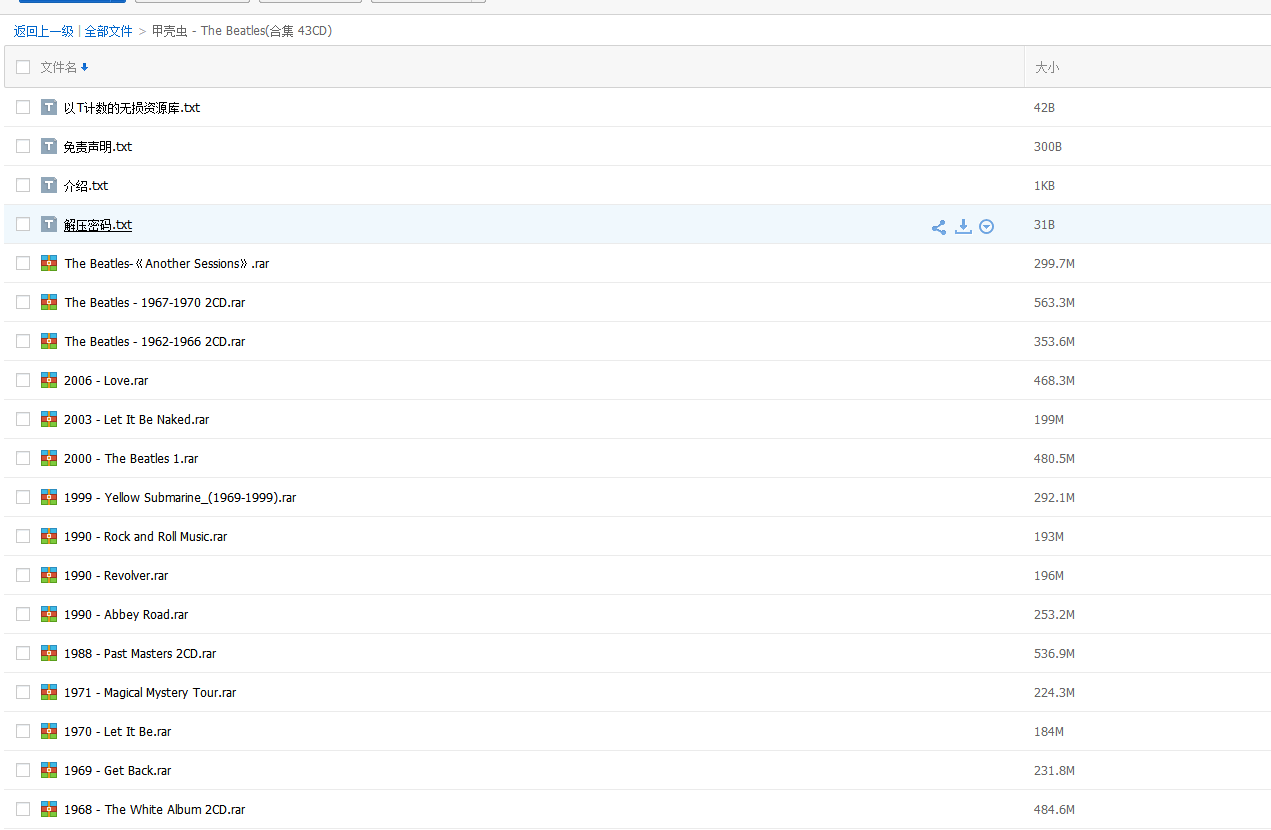
Task: Check the box for 2006 - Love.rar
Action: [23, 380]
